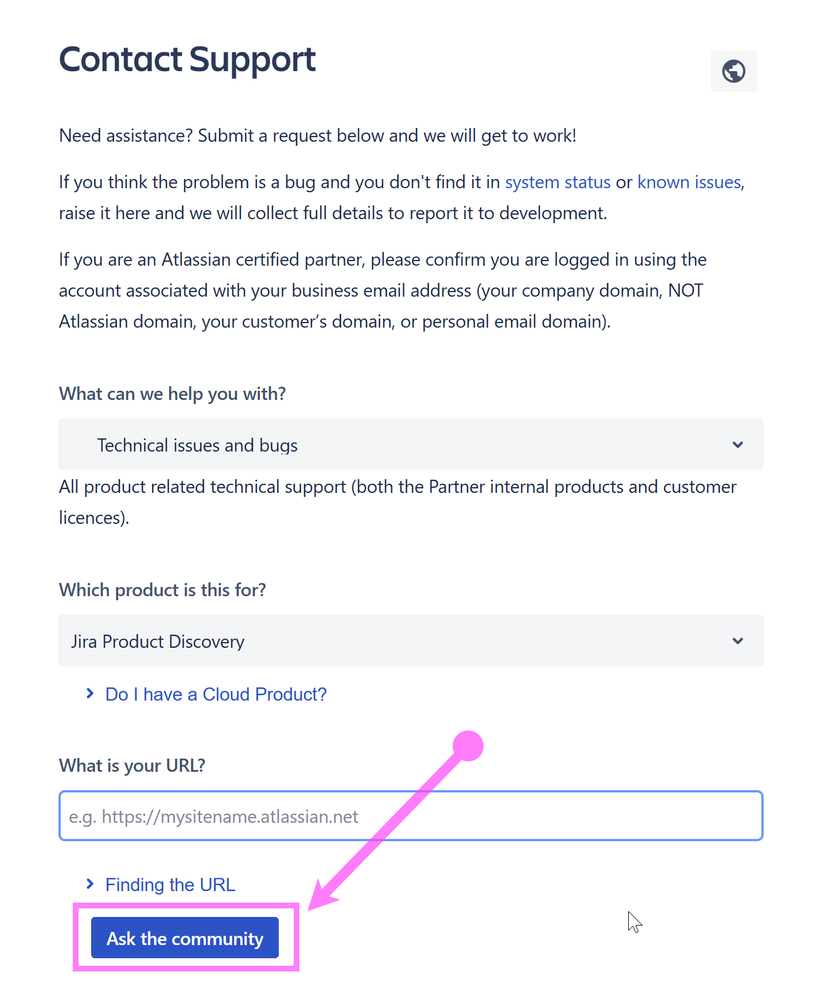Click the What can we help you with? label
The height and width of the screenshot is (999, 833).
point(172,394)
